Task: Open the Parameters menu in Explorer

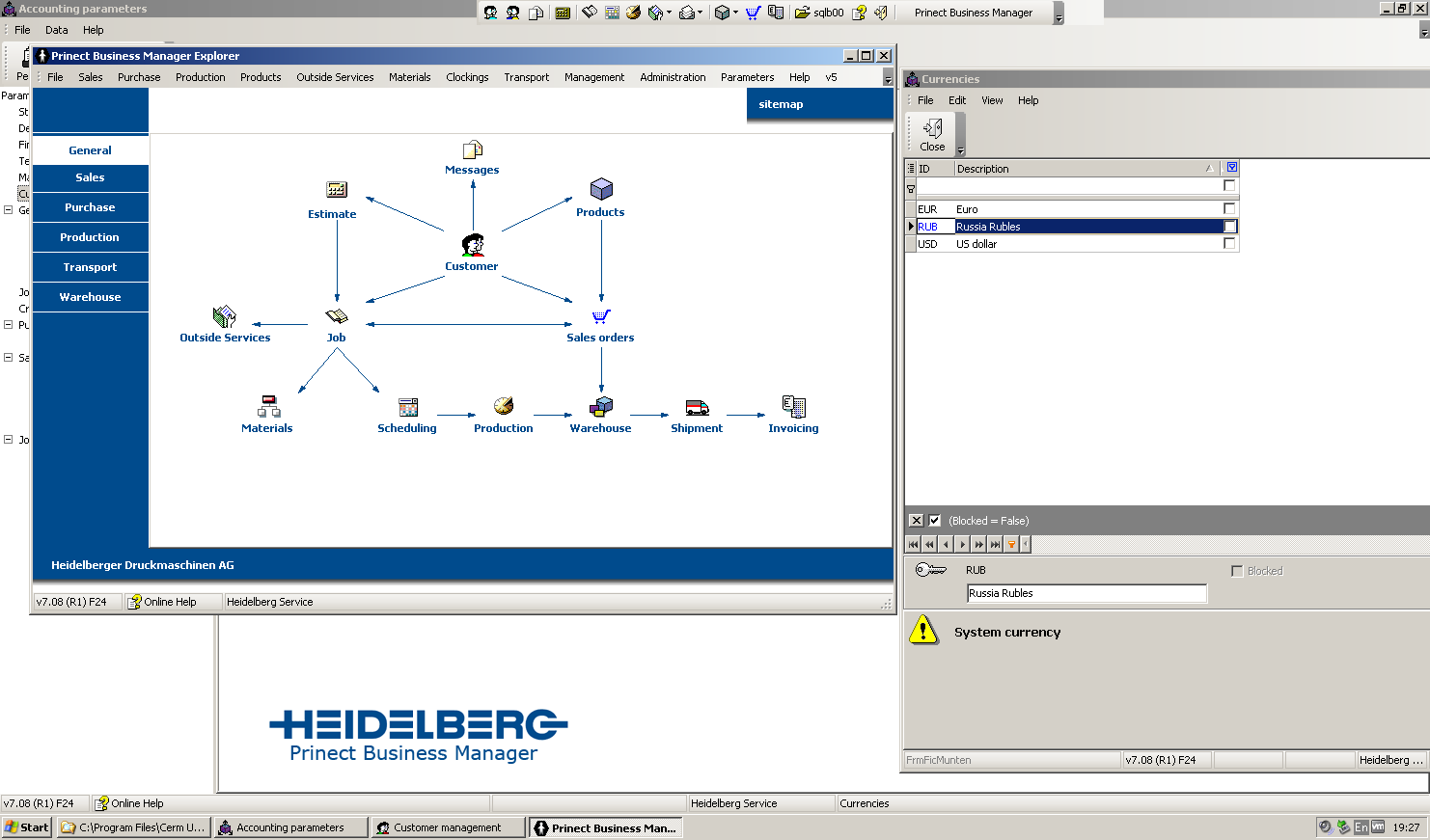Action: pyautogui.click(x=747, y=77)
